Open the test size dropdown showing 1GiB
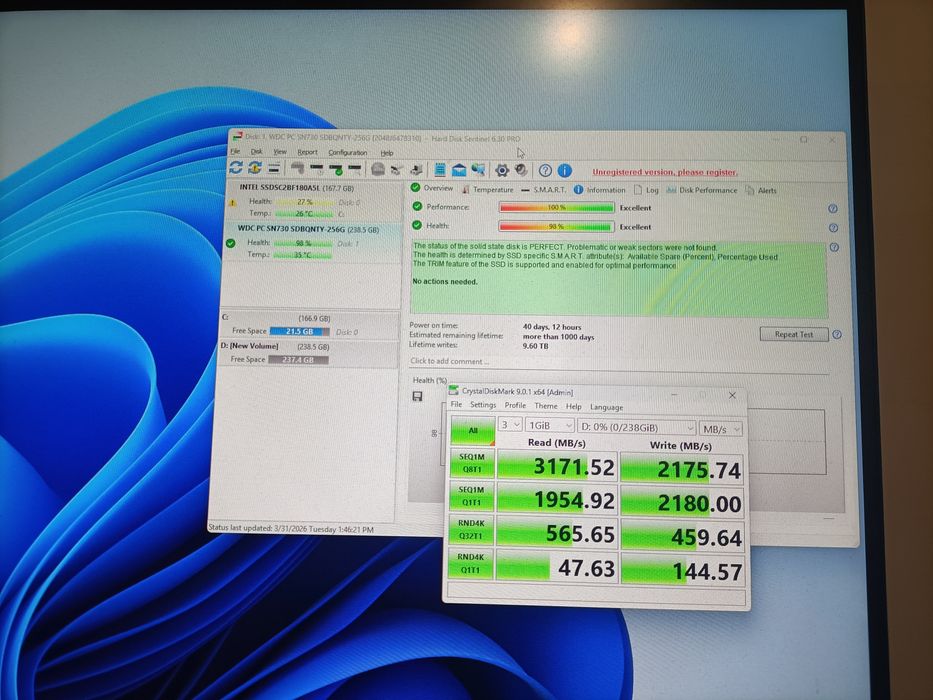Image resolution: width=933 pixels, height=700 pixels. 550,426
